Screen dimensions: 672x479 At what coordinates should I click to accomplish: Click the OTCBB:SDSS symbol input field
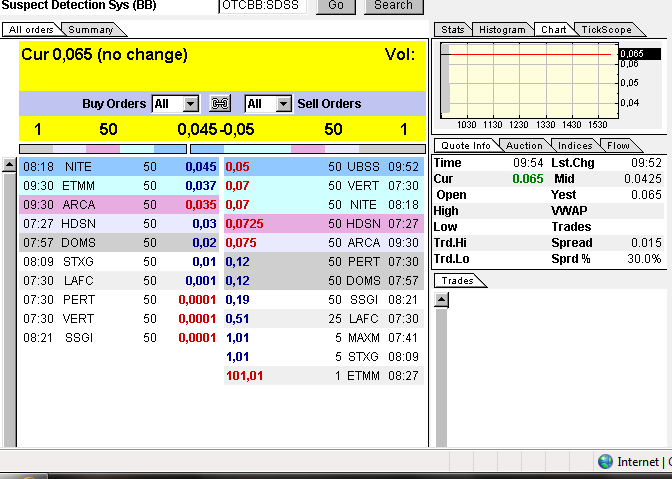click(263, 5)
